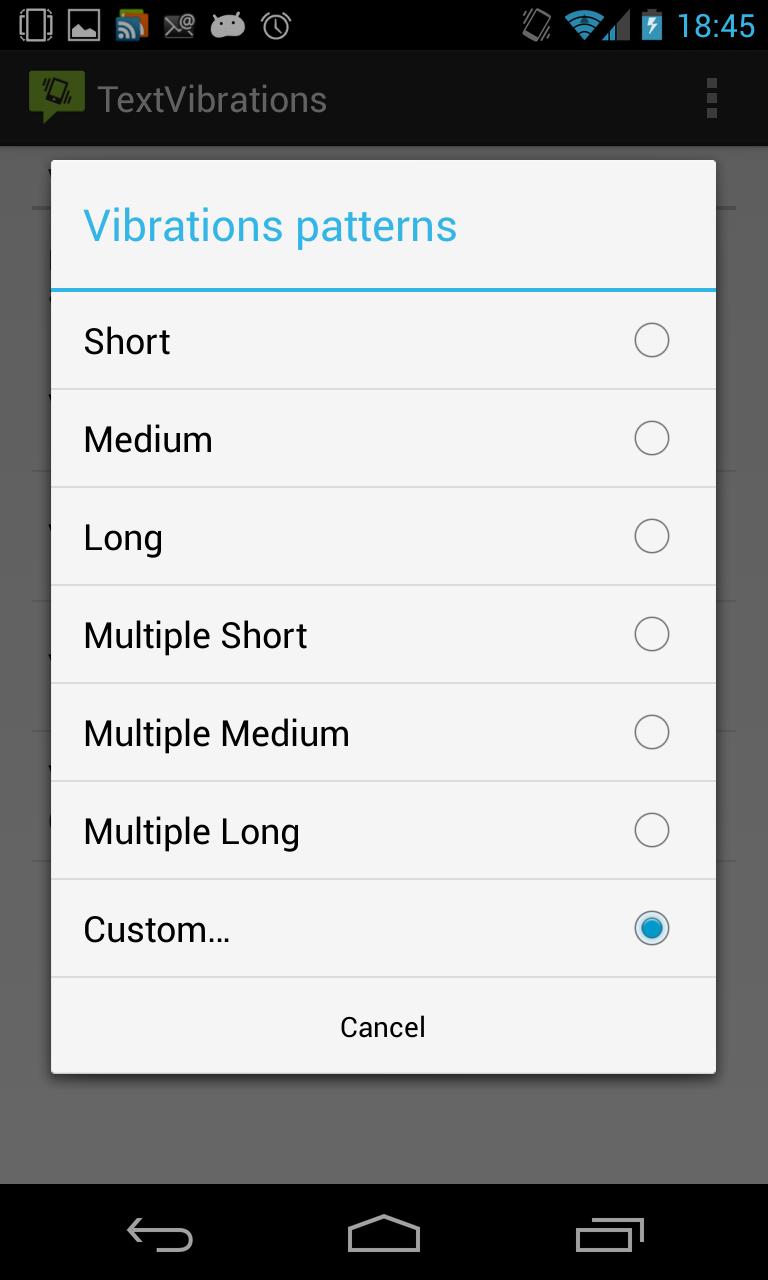This screenshot has height=1280, width=768.
Task: Tap the Wi-Fi signal status icon
Action: point(583,25)
